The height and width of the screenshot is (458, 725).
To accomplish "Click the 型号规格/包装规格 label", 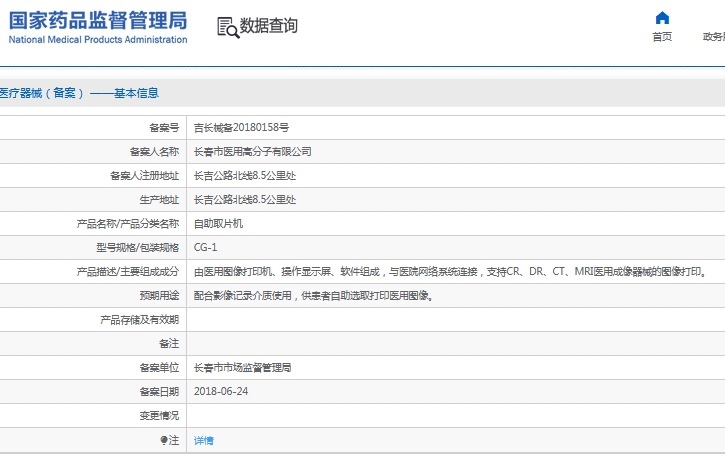I will click(x=138, y=248).
